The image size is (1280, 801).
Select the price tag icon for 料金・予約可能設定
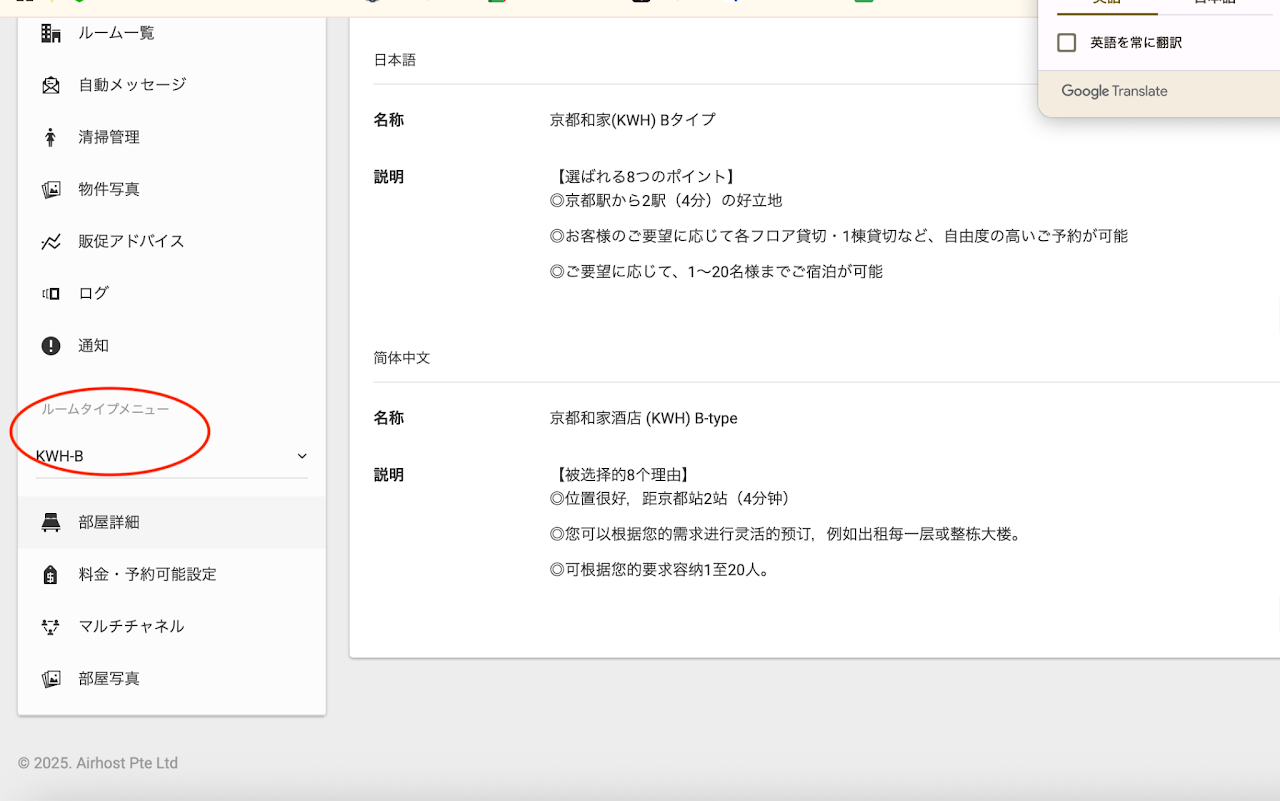pyautogui.click(x=51, y=574)
